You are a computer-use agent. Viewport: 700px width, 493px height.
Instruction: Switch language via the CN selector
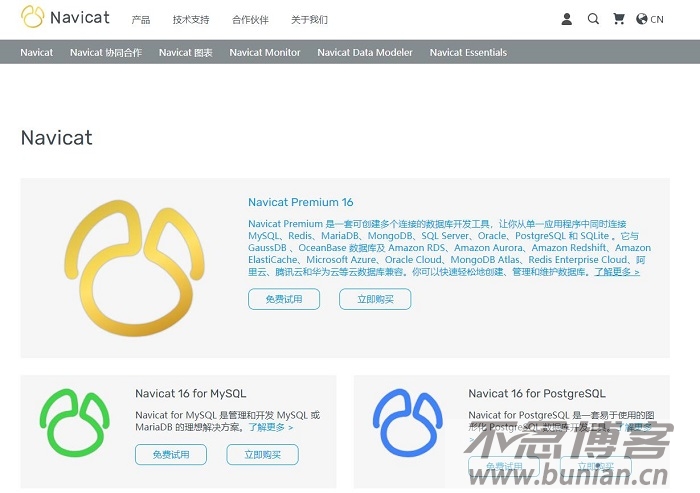click(x=657, y=20)
